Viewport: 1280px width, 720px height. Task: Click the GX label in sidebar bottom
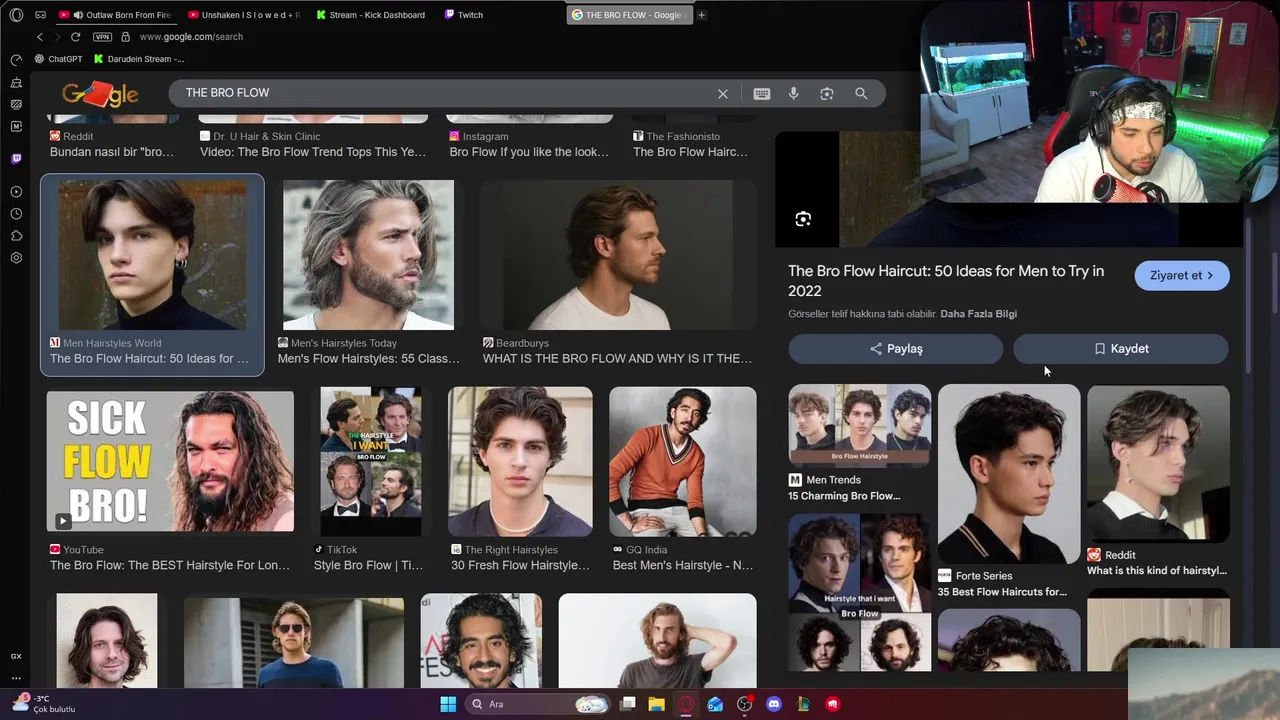pyautogui.click(x=16, y=656)
